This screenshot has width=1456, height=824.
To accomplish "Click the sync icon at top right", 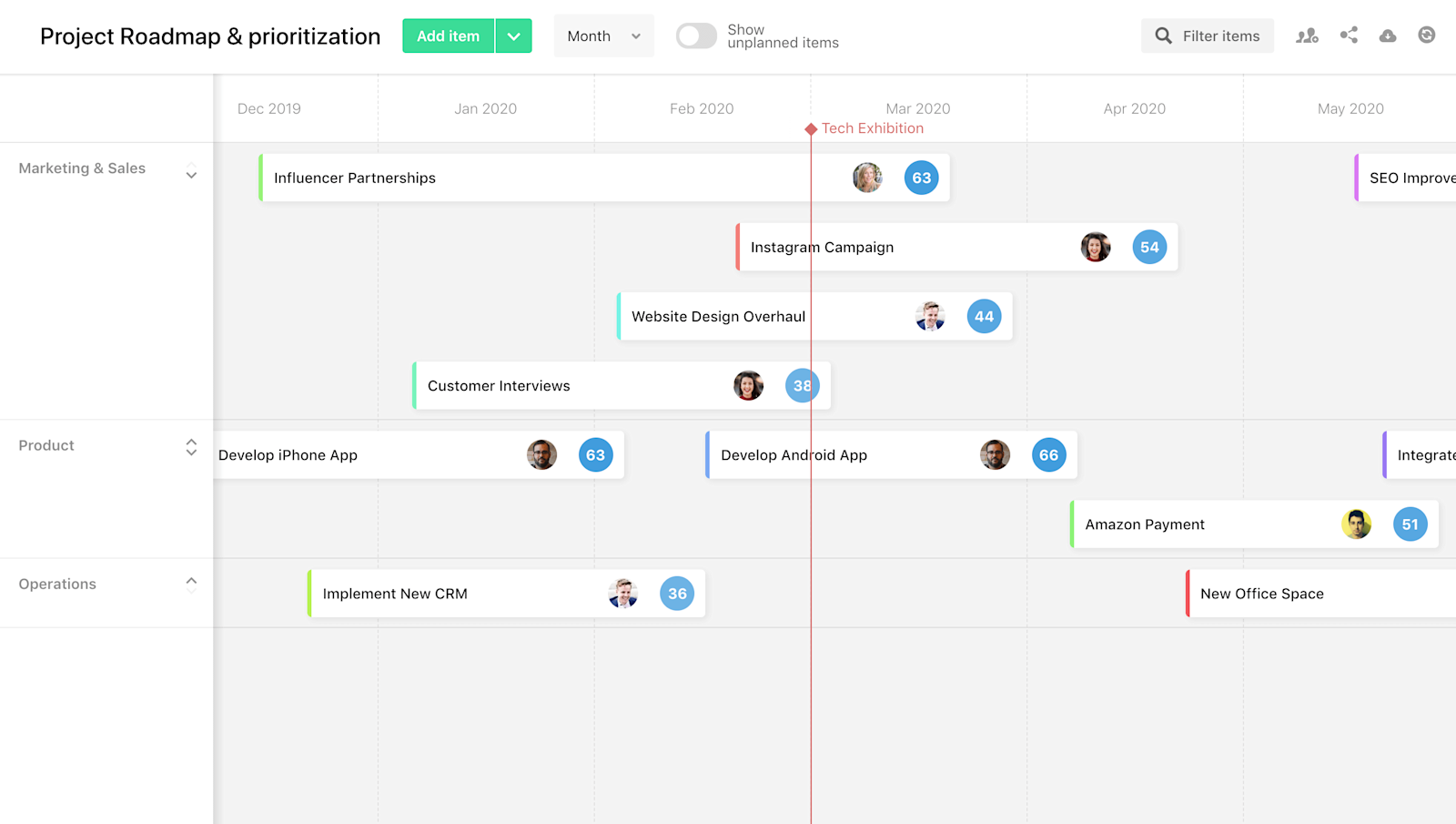I will pyautogui.click(x=1426, y=36).
